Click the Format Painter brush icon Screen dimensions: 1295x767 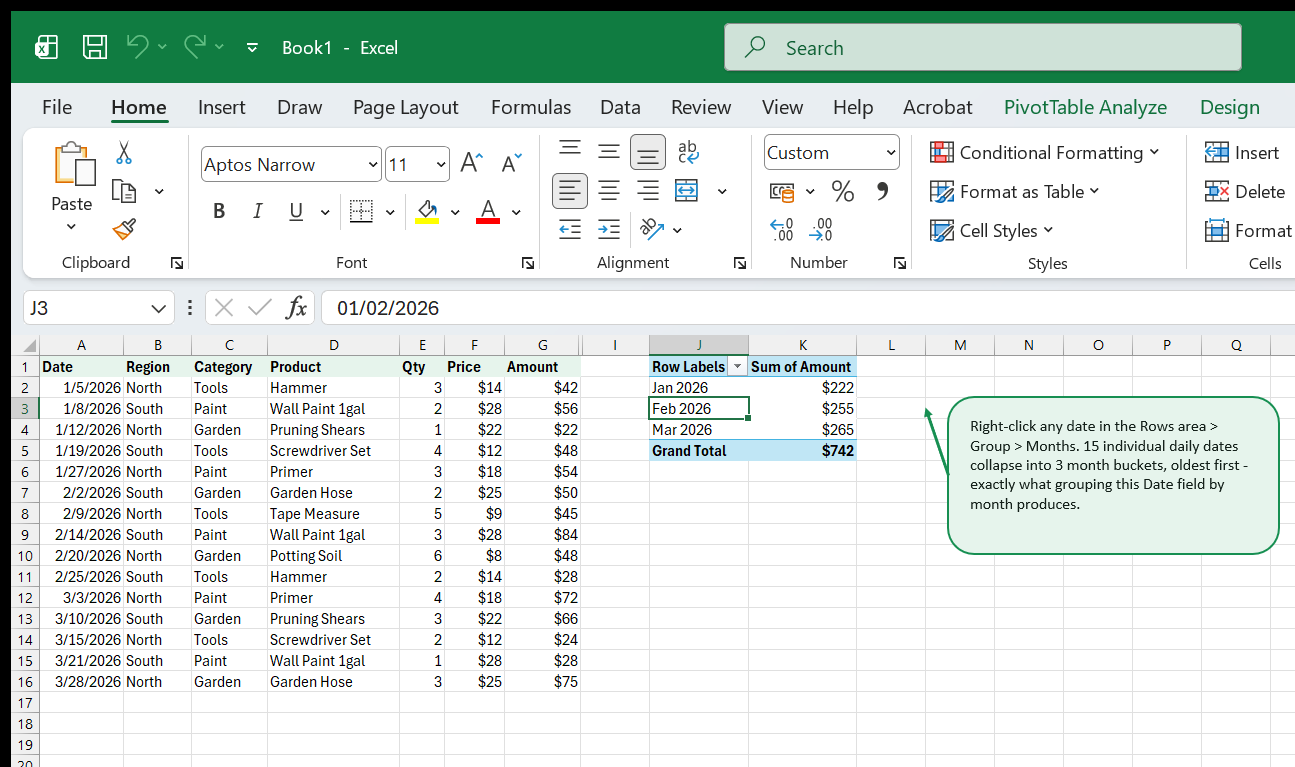[x=124, y=230]
